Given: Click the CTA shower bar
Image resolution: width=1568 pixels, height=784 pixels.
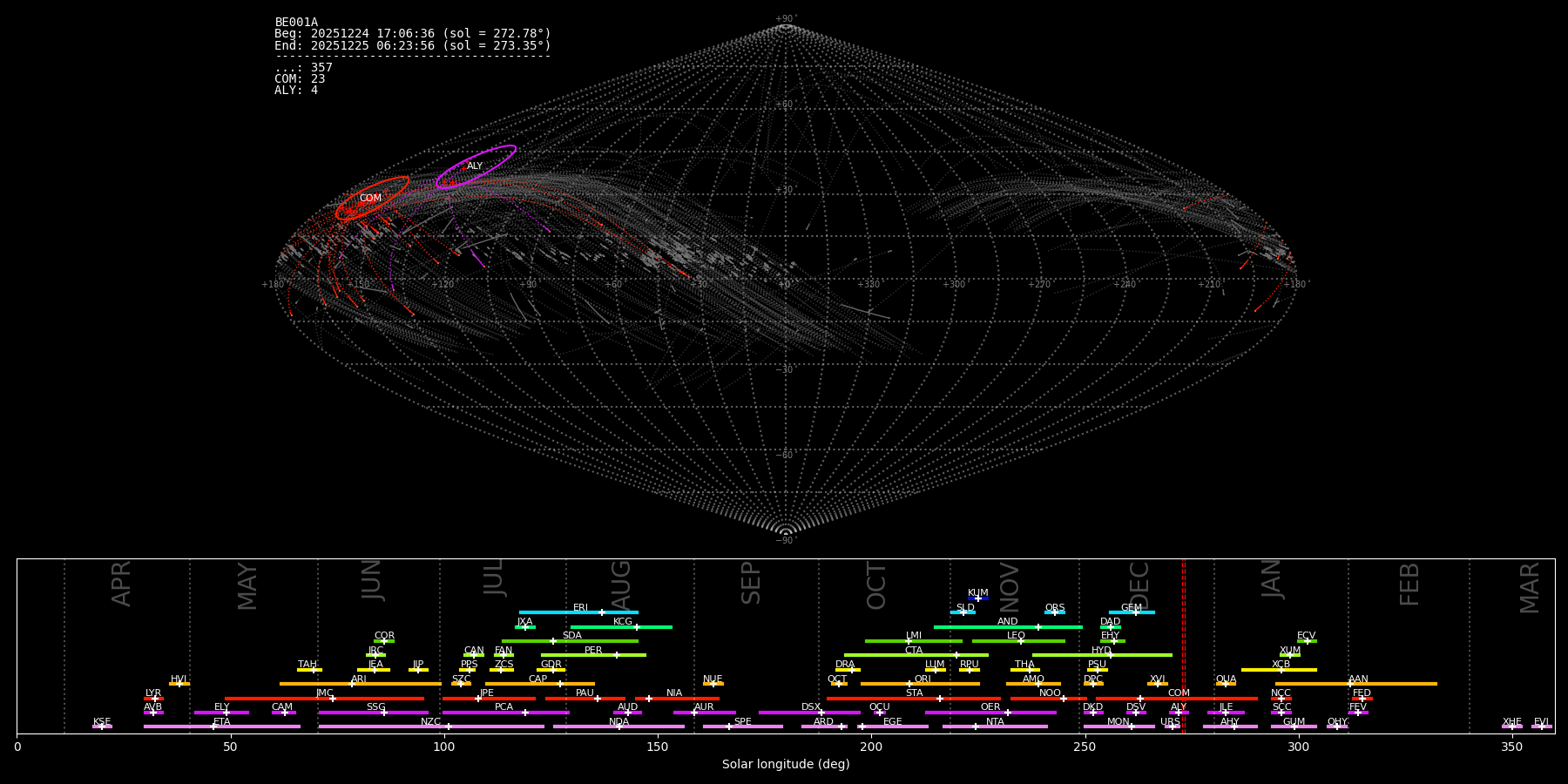Looking at the screenshot, I should 916,655.
